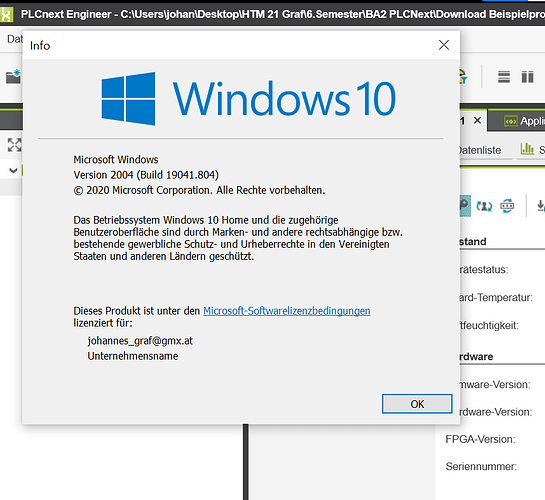This screenshot has width=545, height=500.
Task: Click the controller restart icon in cockpit toolbar
Action: (x=507, y=206)
